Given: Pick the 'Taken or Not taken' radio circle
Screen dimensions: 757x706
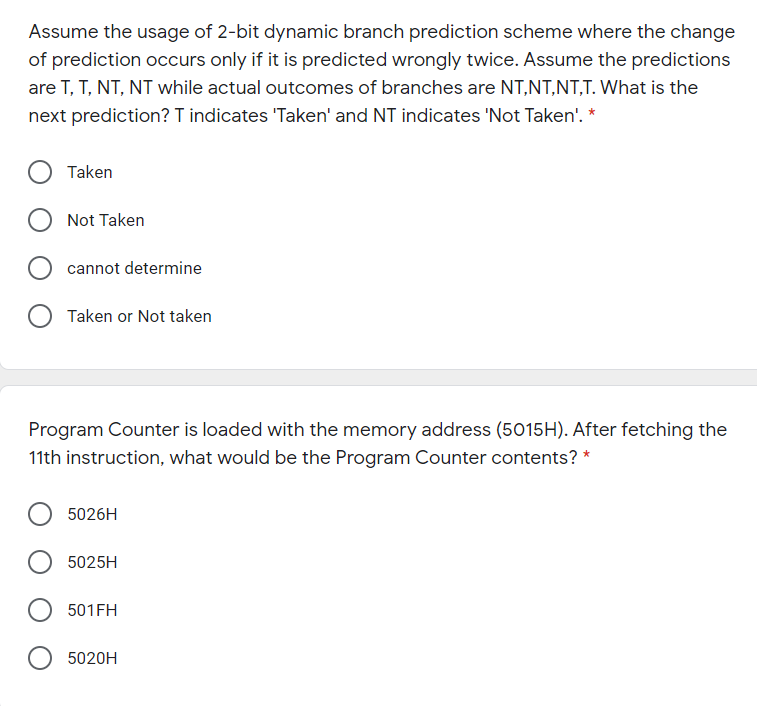Looking at the screenshot, I should point(41,317).
